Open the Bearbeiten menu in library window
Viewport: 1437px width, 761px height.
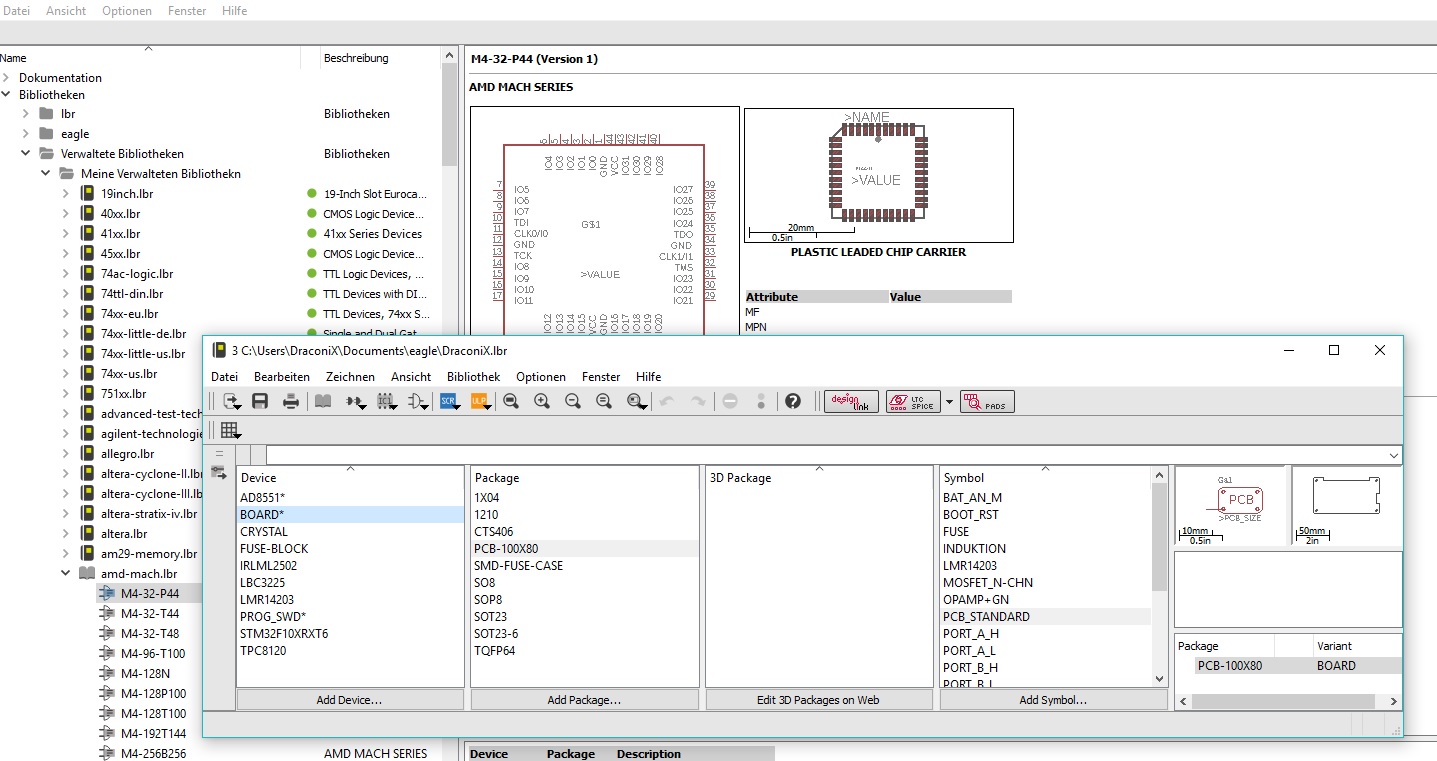point(282,377)
